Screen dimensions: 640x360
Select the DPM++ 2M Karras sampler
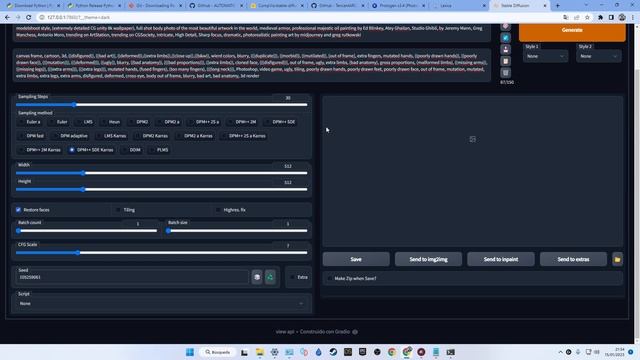(40, 150)
